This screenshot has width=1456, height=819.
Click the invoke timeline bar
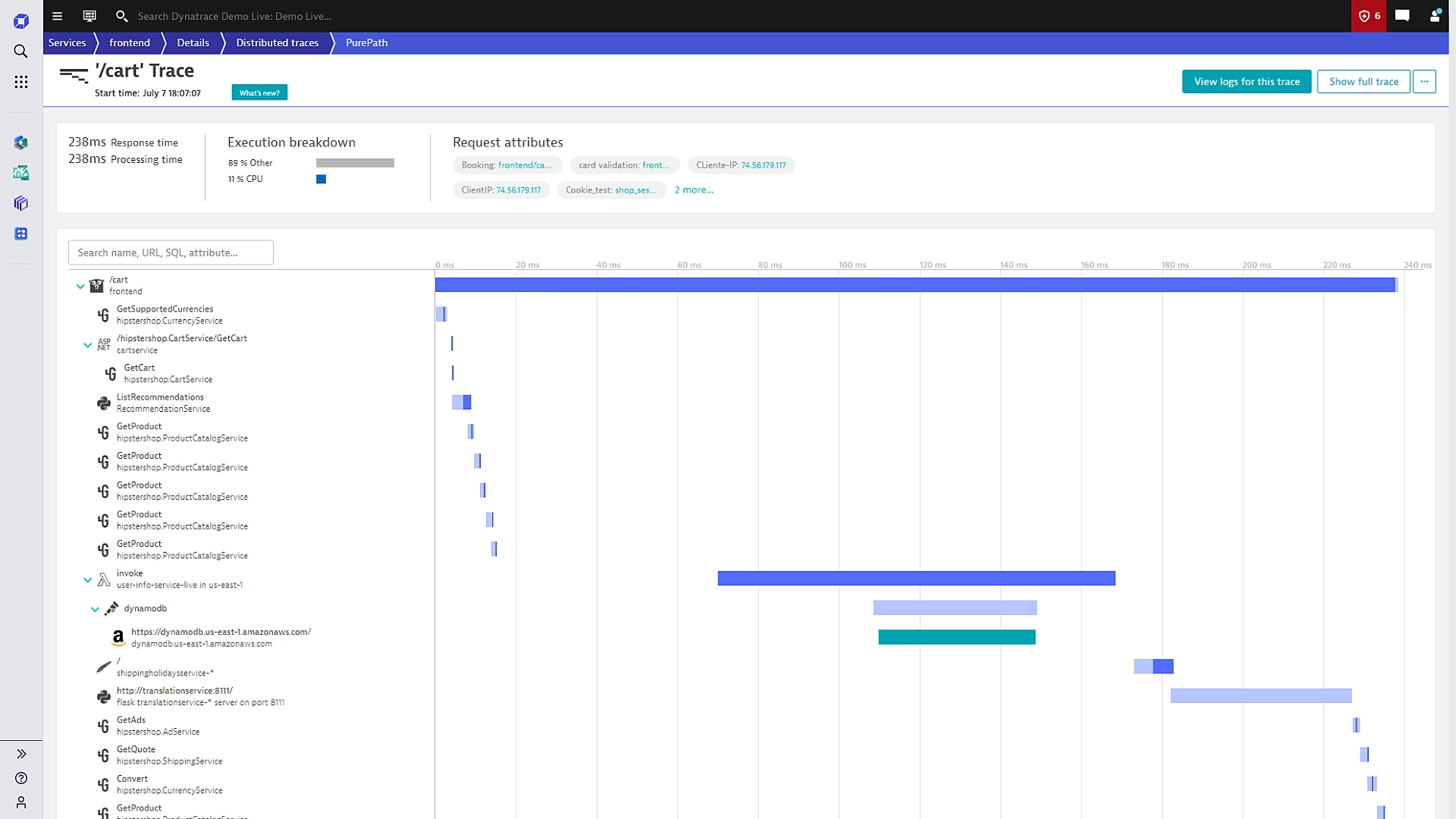coord(916,578)
